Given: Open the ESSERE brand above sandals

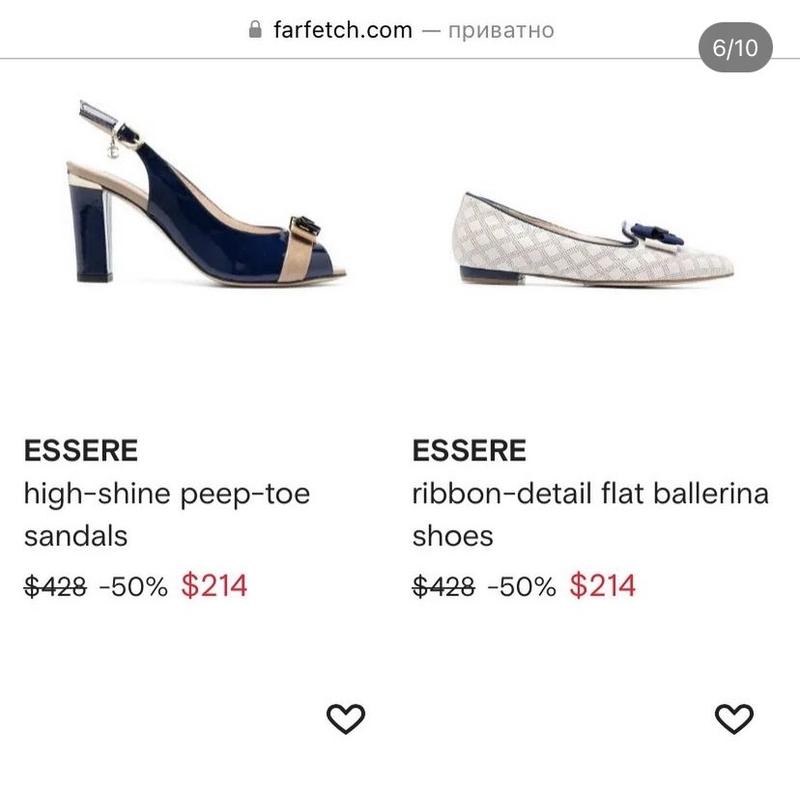Looking at the screenshot, I should click(x=81, y=451).
